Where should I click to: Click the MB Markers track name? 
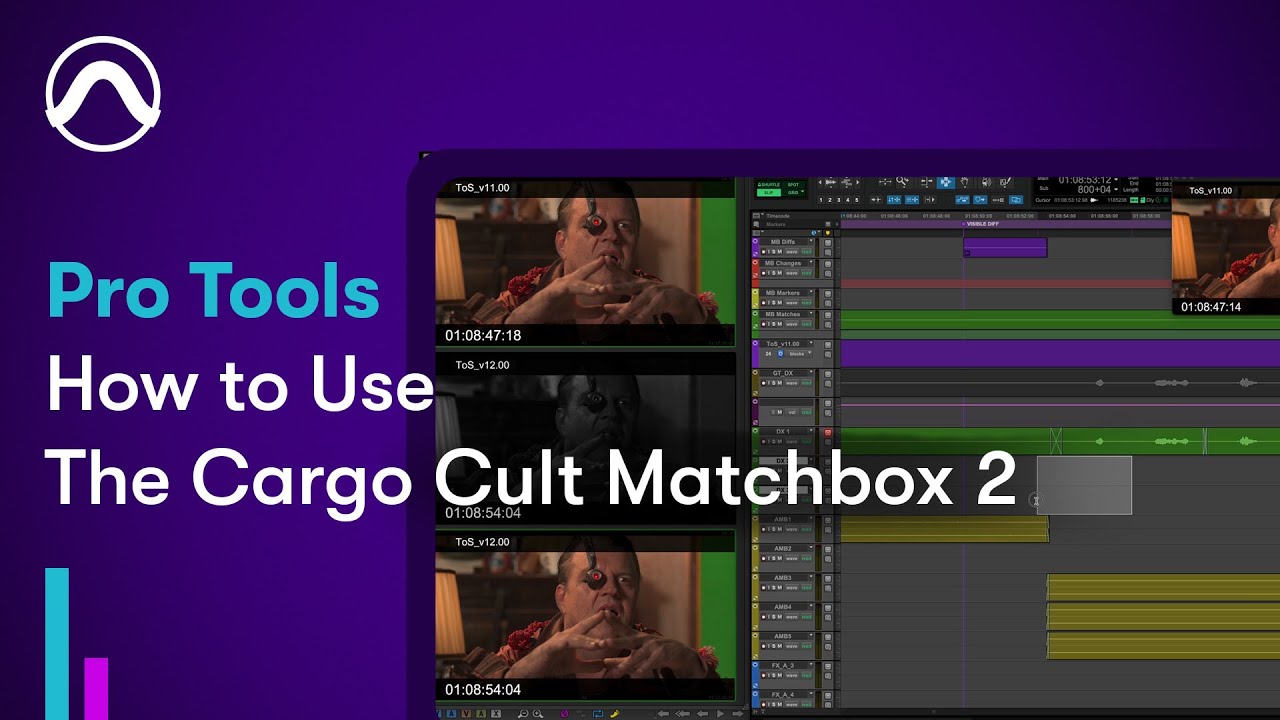[x=782, y=293]
